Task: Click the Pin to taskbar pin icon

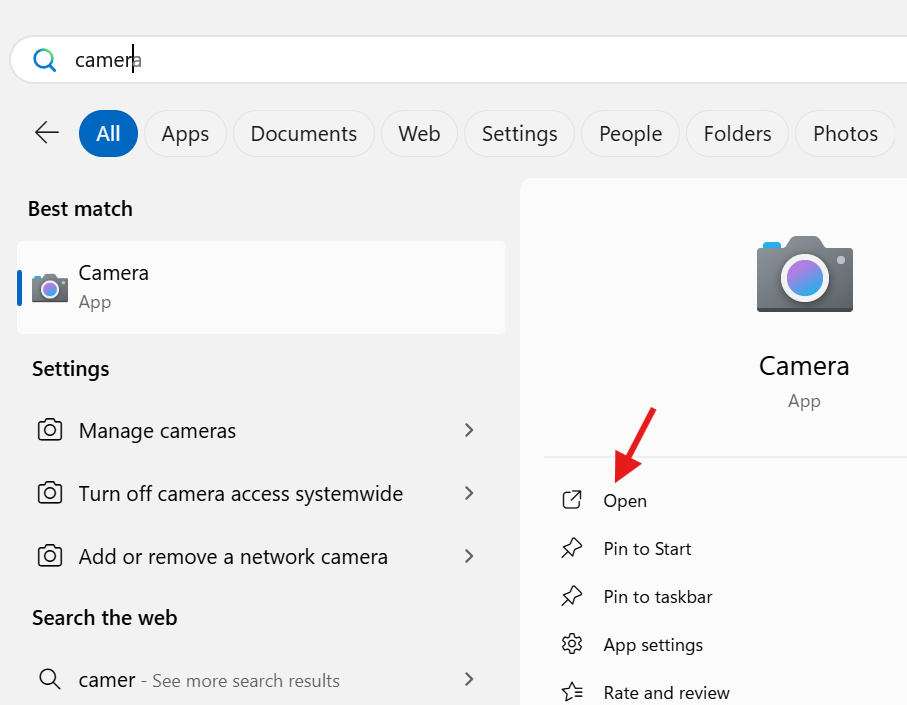Action: point(572,596)
